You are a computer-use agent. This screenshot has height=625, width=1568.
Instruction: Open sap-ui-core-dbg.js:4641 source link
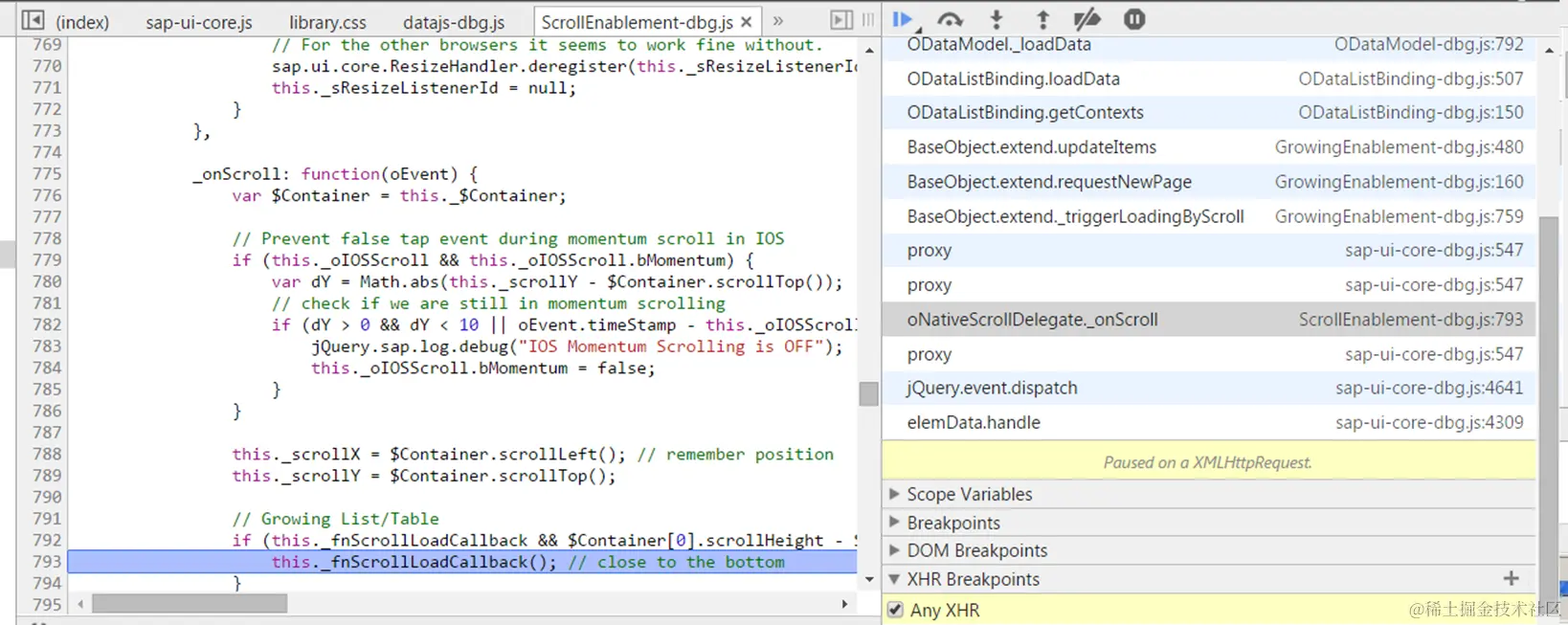click(1429, 389)
